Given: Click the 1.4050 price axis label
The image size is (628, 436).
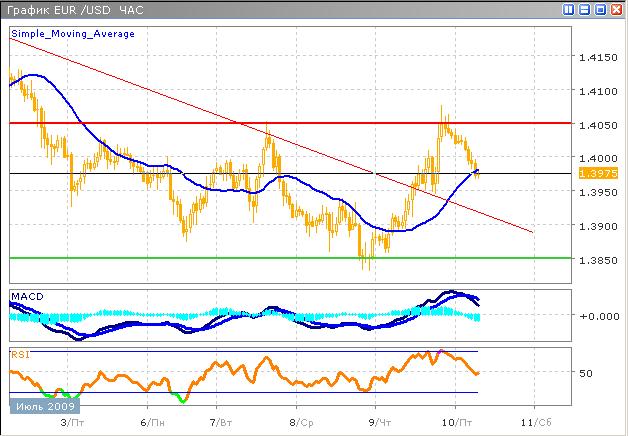Looking at the screenshot, I should click(598, 125).
